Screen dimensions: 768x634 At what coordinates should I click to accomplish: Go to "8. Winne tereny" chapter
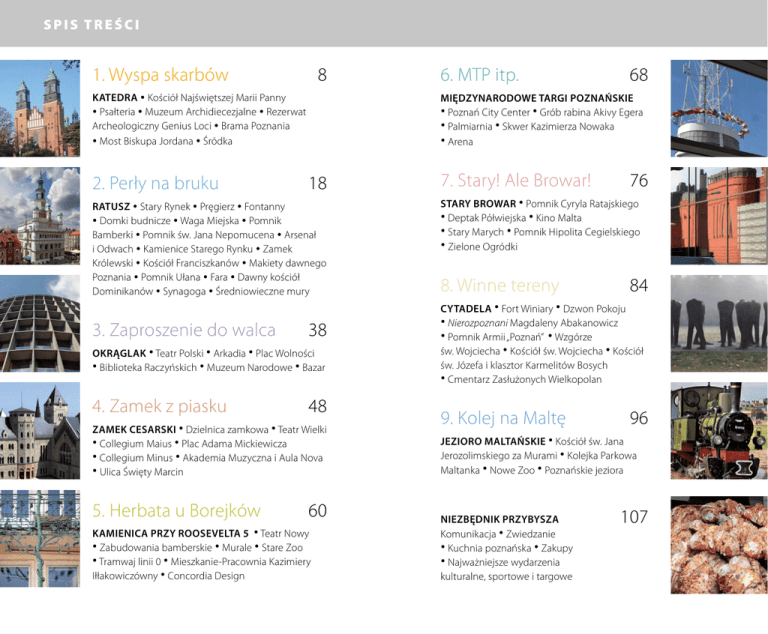[x=499, y=285]
